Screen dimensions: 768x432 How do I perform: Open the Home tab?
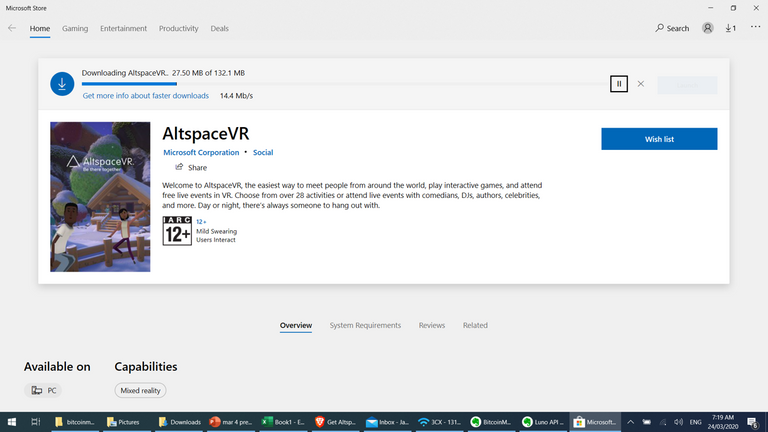tap(40, 28)
